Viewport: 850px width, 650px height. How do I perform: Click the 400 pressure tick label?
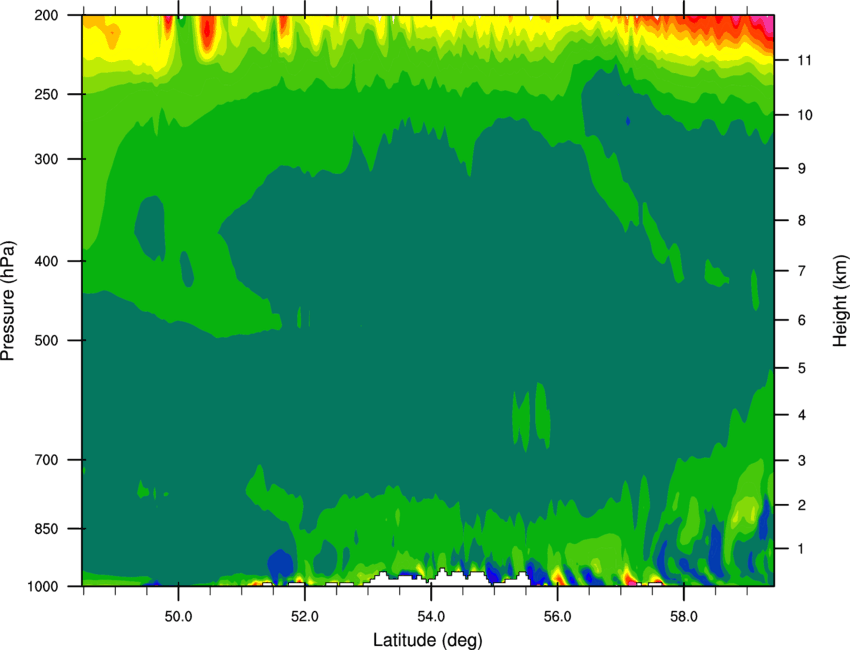pos(46,261)
